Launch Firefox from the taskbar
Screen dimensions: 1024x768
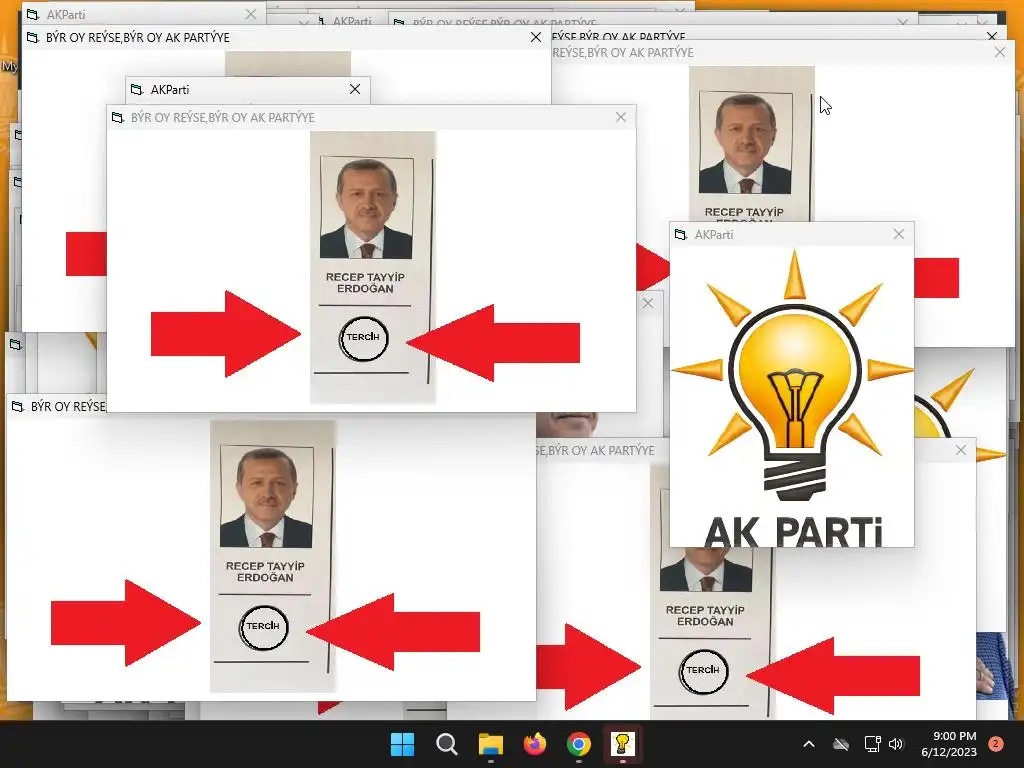coord(535,744)
